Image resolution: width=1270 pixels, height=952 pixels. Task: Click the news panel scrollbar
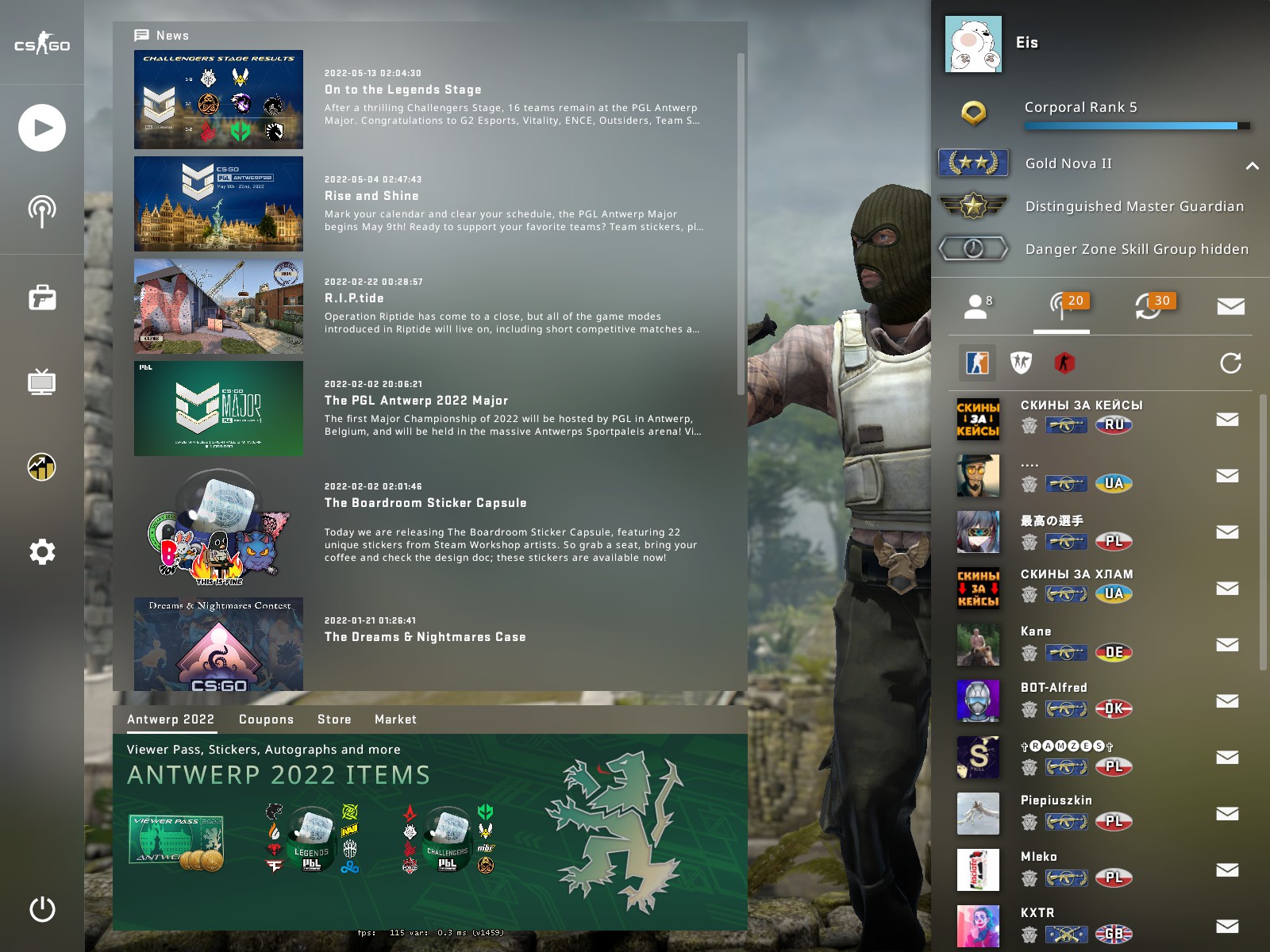click(741, 224)
